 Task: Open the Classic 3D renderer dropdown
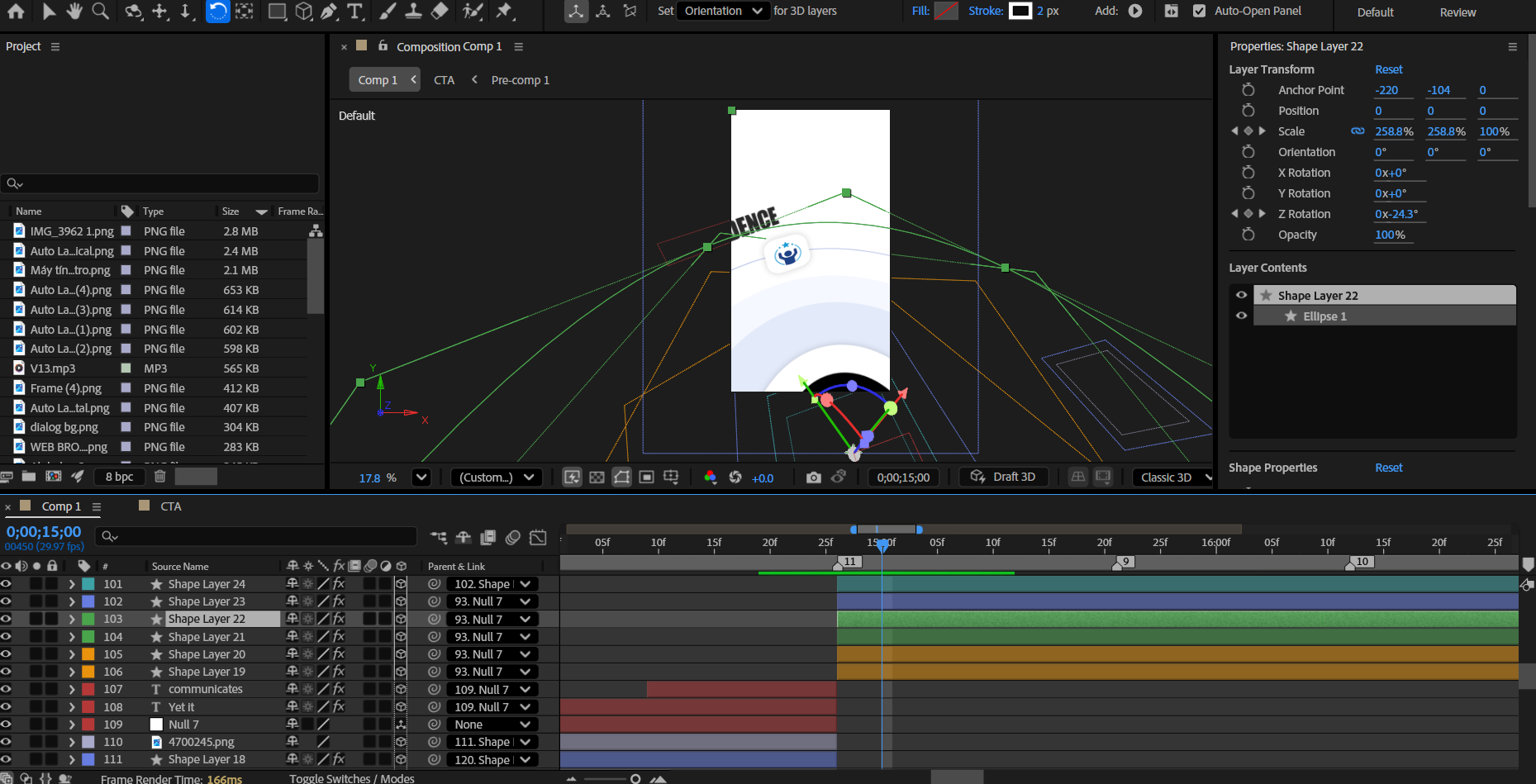[1173, 478]
